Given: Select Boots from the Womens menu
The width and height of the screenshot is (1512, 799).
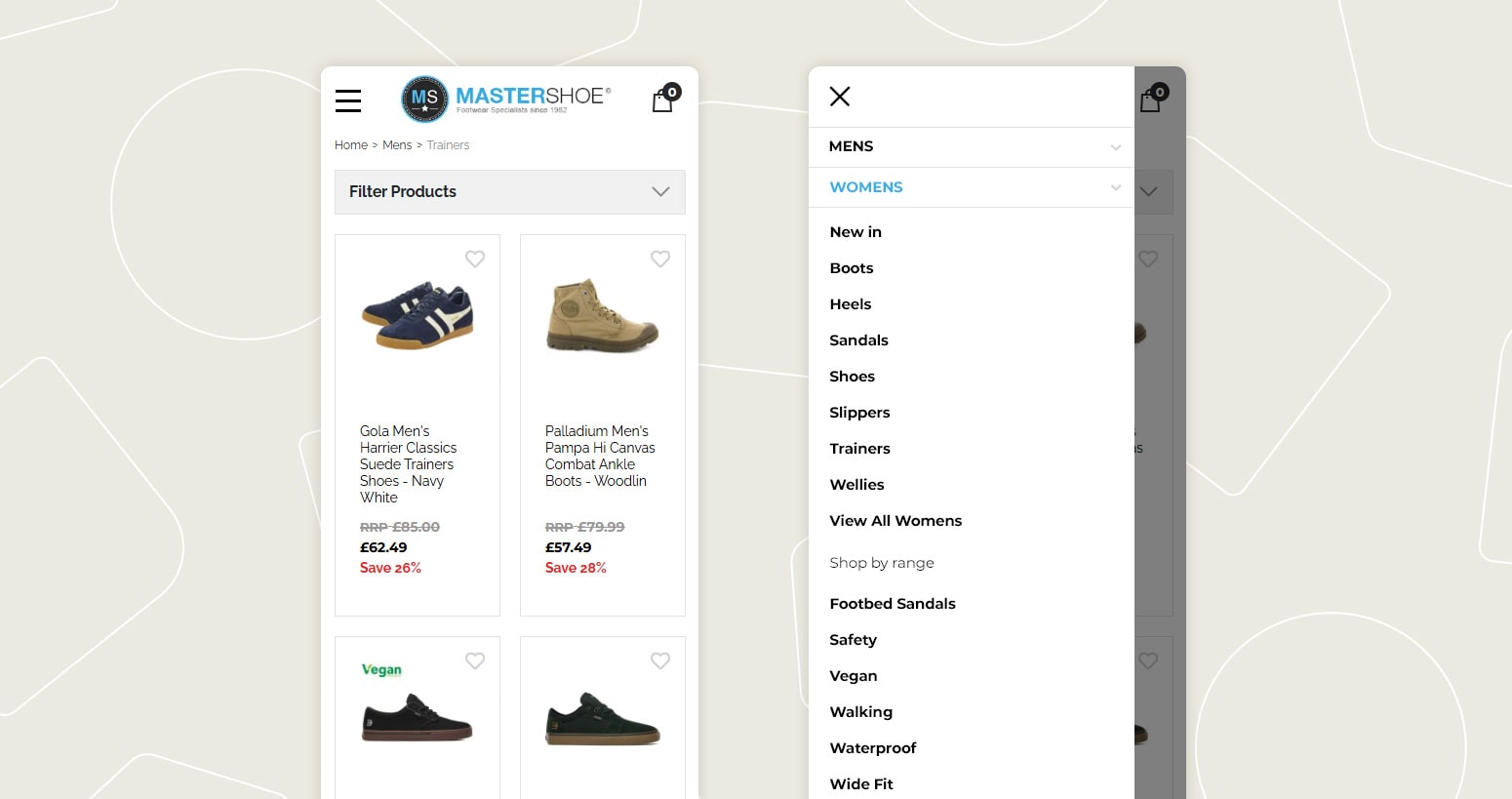Looking at the screenshot, I should click(852, 268).
